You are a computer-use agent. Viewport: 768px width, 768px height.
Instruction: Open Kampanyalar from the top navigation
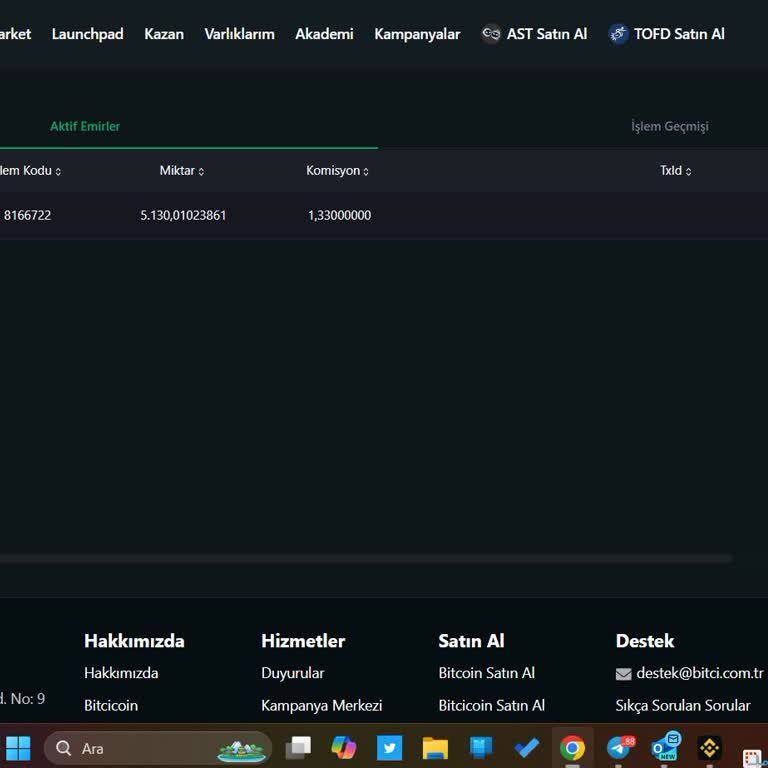[x=417, y=34]
